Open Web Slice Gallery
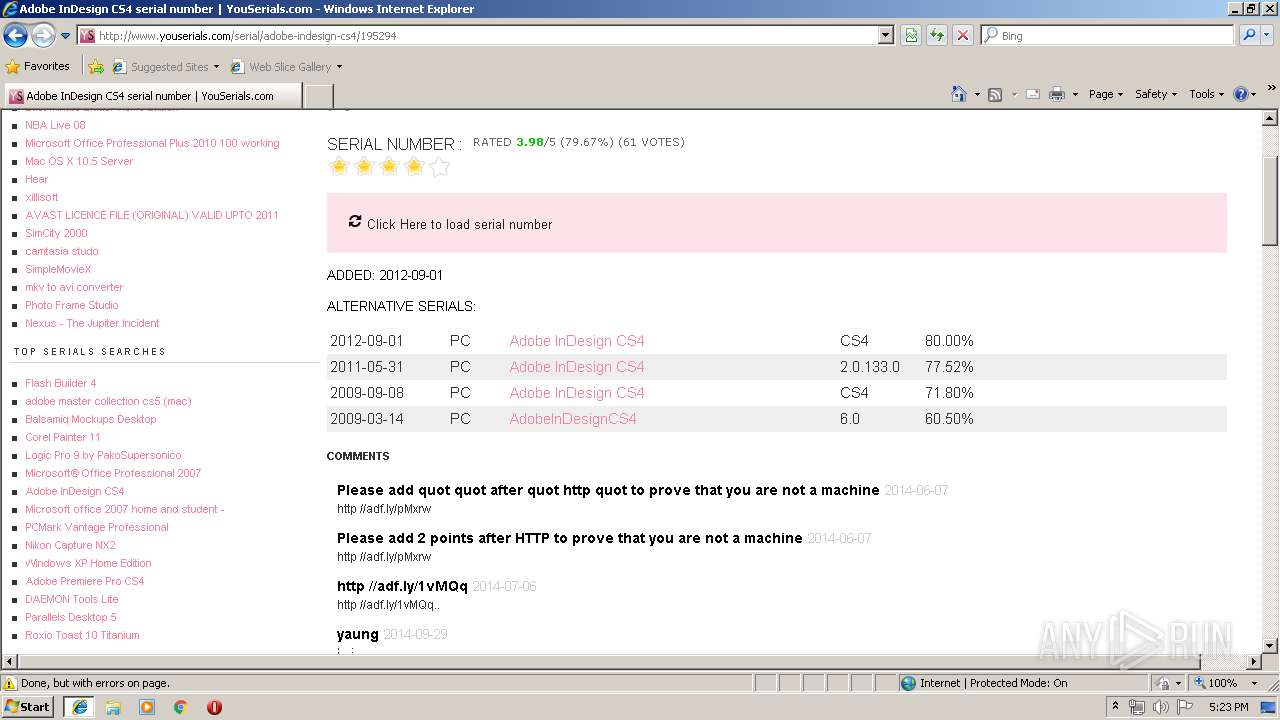The height and width of the screenshot is (720, 1280). (x=286, y=67)
